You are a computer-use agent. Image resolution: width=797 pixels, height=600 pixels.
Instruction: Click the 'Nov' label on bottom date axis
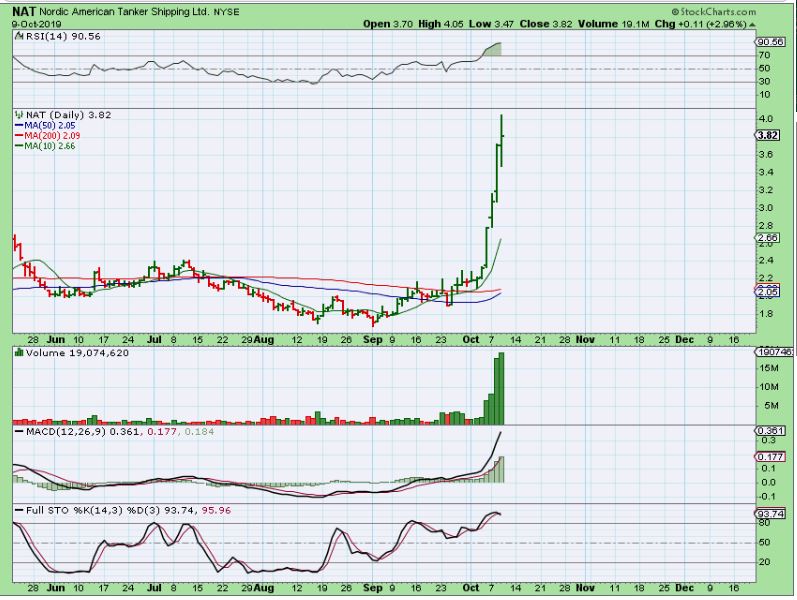(x=585, y=588)
